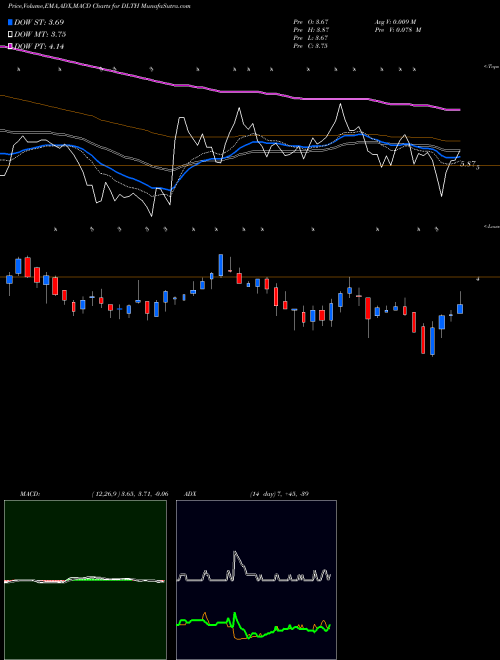The width and height of the screenshot is (500, 660).
Task: Click the tallest blue candlestick near chart middle
Action: [221, 265]
